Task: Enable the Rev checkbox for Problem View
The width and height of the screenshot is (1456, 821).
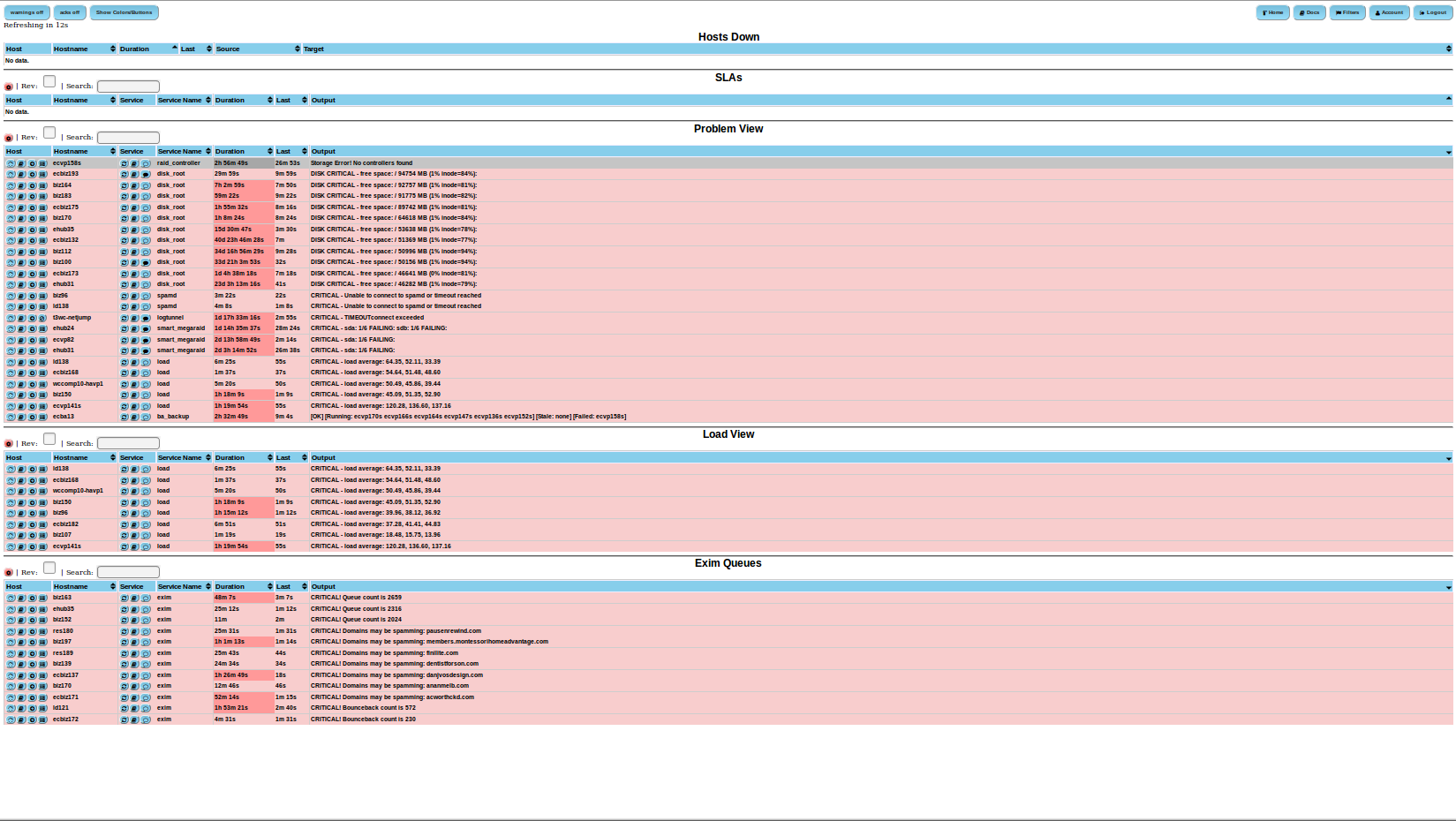Action: [x=49, y=132]
